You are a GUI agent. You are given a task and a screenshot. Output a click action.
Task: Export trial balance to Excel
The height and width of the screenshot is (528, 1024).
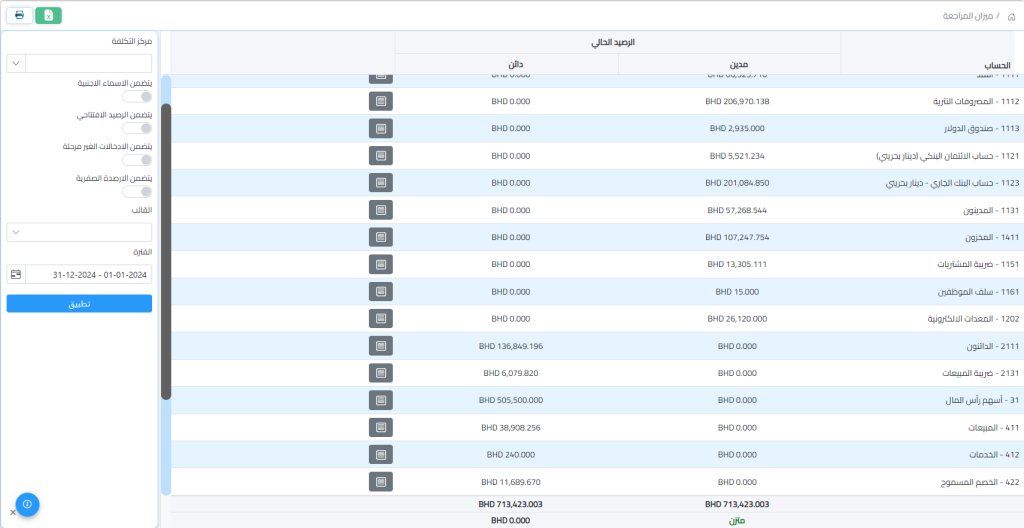click(48, 15)
